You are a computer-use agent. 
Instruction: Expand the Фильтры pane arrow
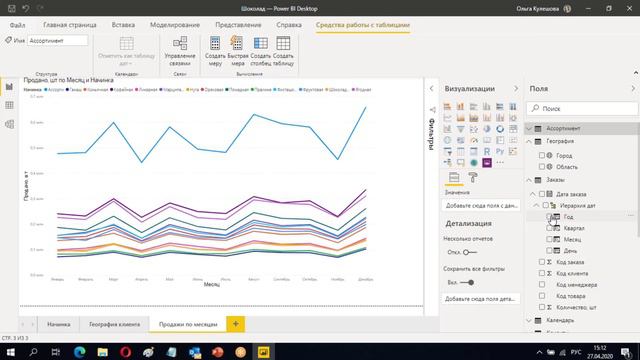(x=431, y=89)
